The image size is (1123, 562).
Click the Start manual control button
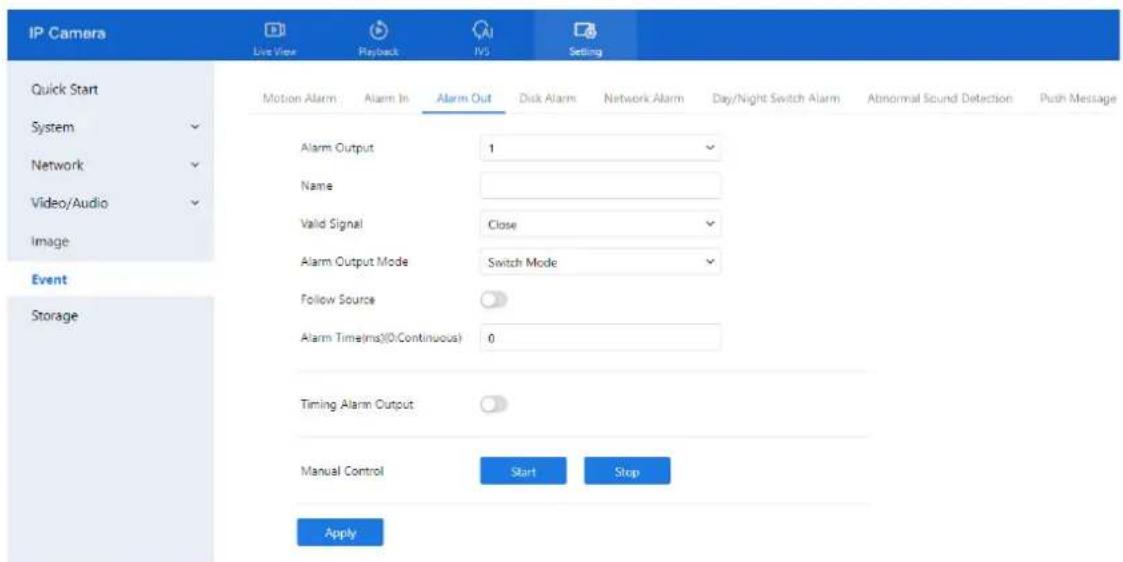tap(523, 472)
